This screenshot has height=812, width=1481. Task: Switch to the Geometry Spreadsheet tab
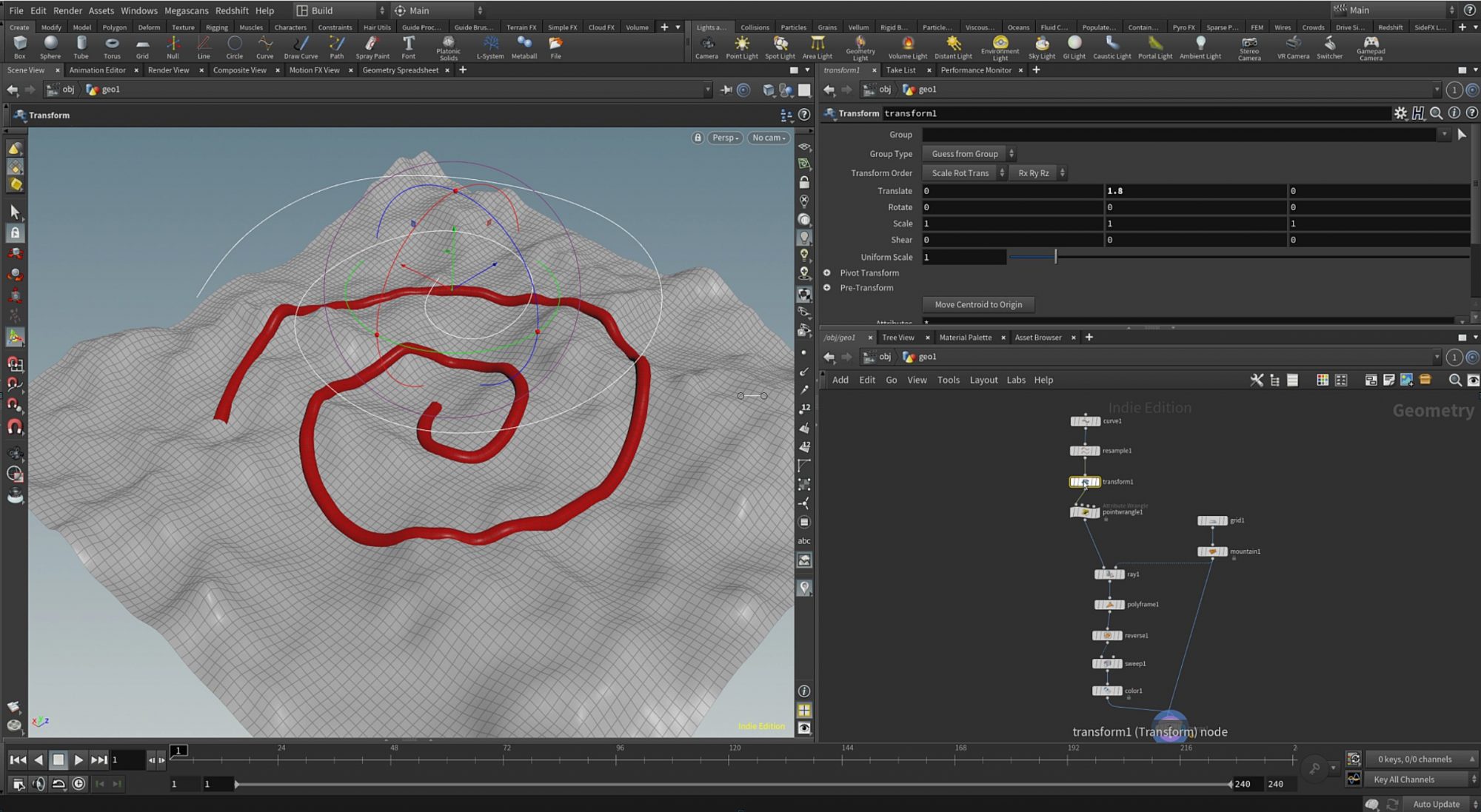[400, 70]
